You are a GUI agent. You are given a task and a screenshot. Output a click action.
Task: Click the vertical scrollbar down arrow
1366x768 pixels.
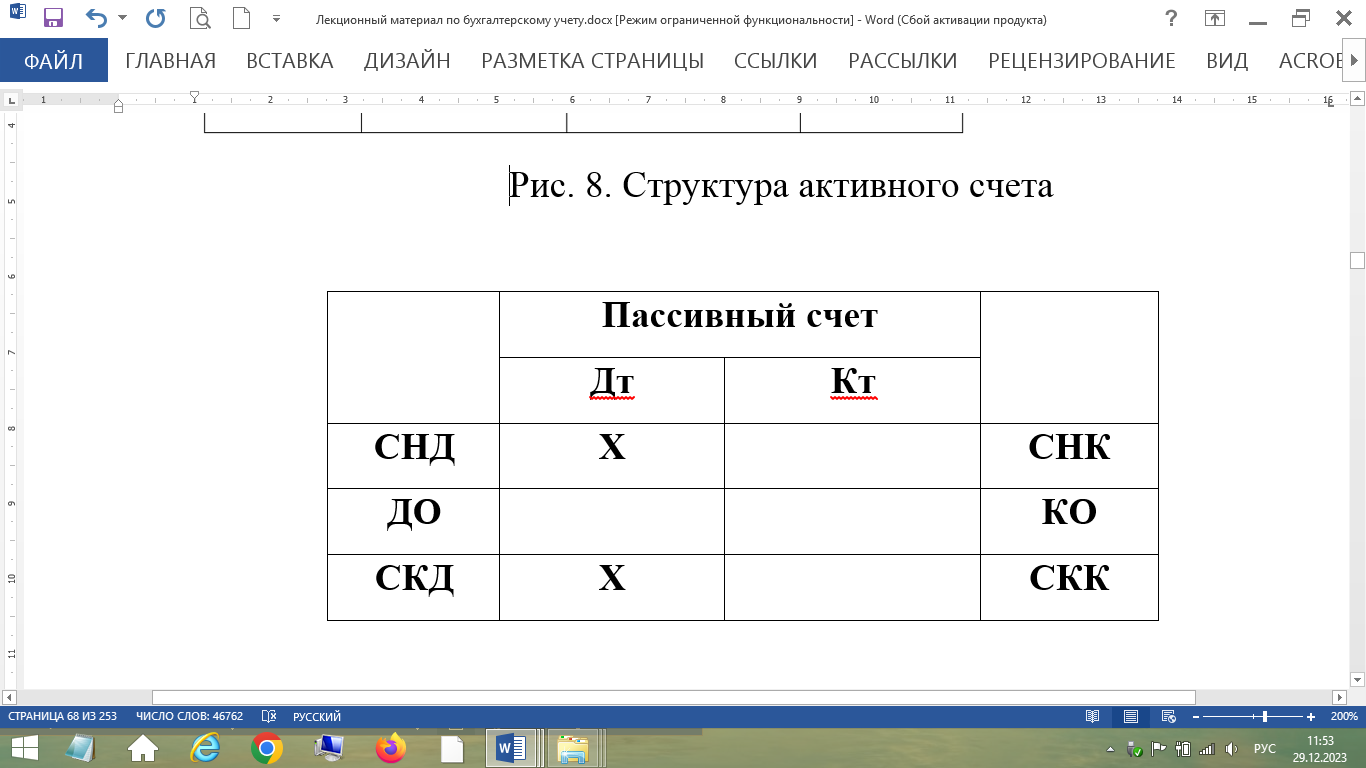point(1357,679)
